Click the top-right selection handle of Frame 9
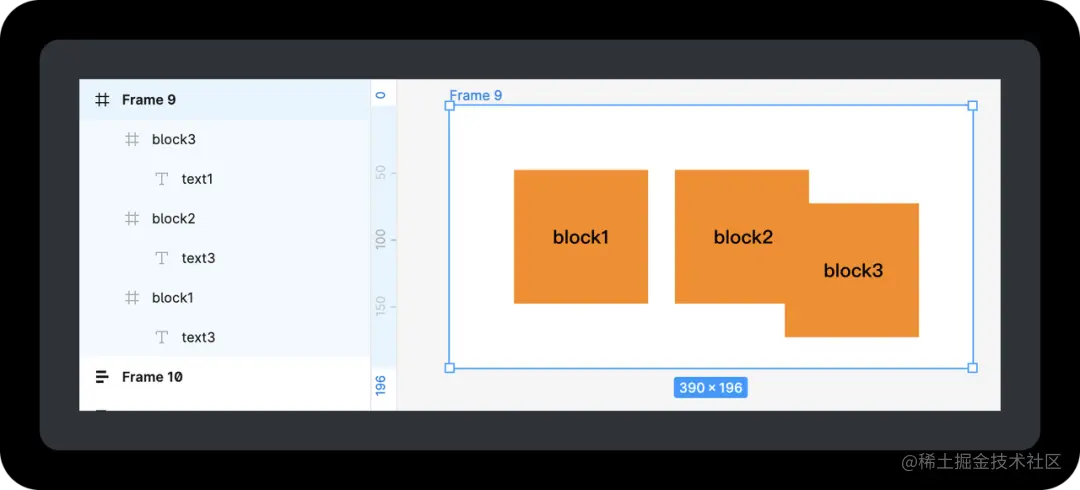The height and width of the screenshot is (490, 1080). (x=973, y=105)
